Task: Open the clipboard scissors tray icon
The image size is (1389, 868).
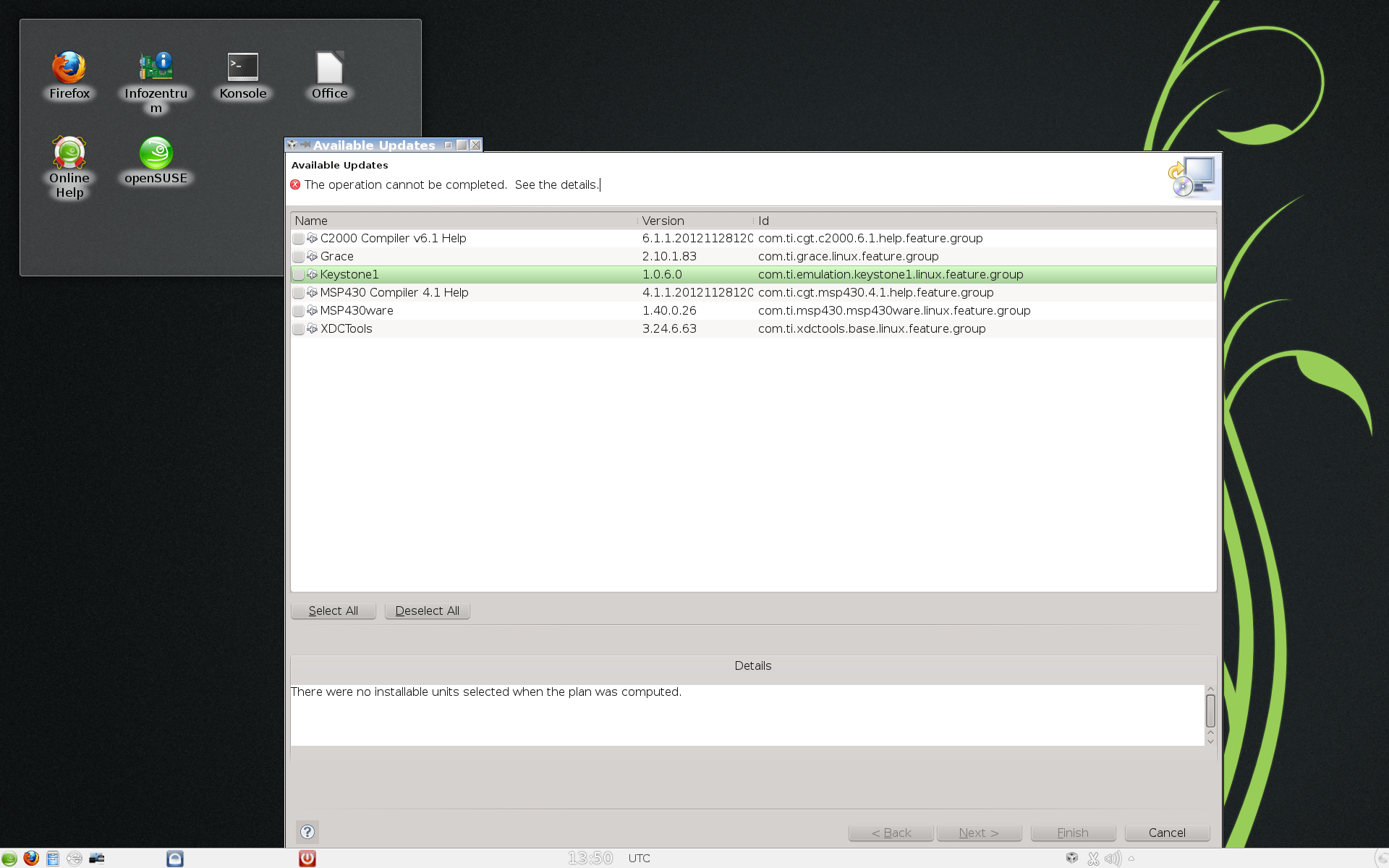Action: click(x=1093, y=859)
